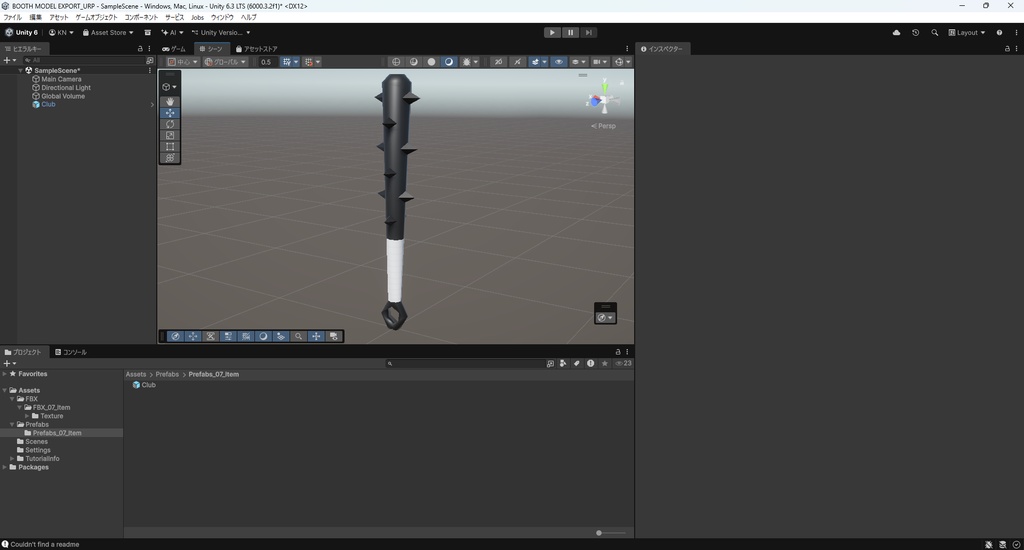Open the Scenes folder

pyautogui.click(x=36, y=442)
